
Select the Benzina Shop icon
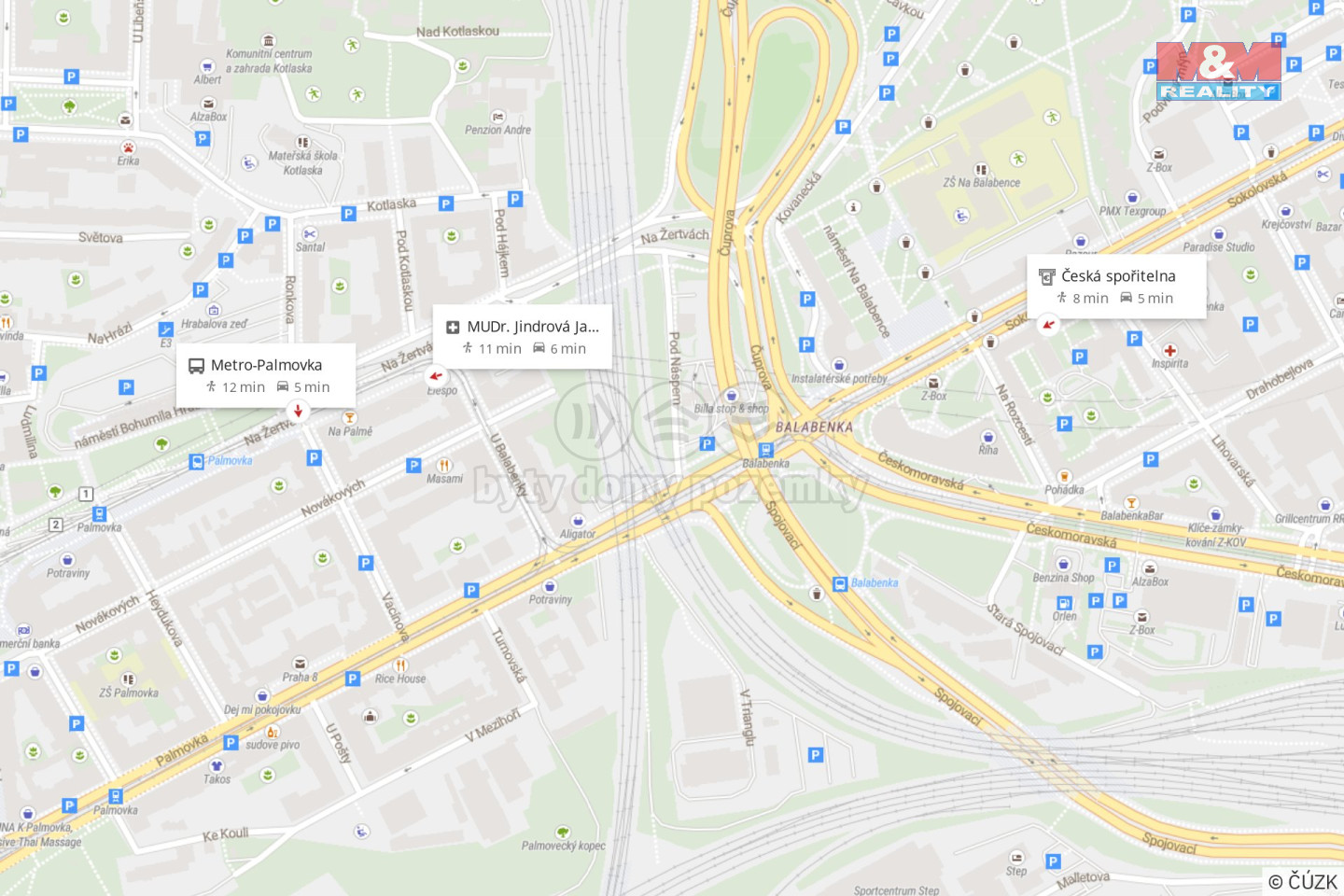click(x=1063, y=564)
